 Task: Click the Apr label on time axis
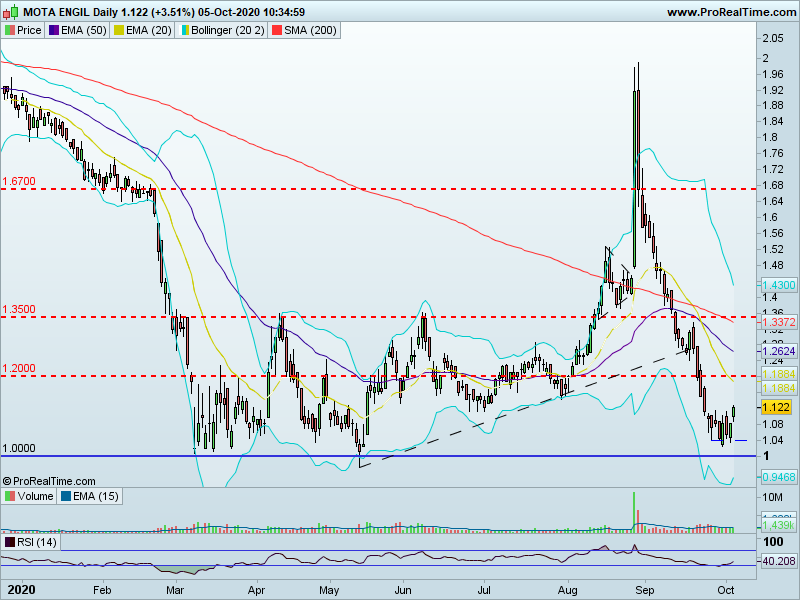click(256, 590)
